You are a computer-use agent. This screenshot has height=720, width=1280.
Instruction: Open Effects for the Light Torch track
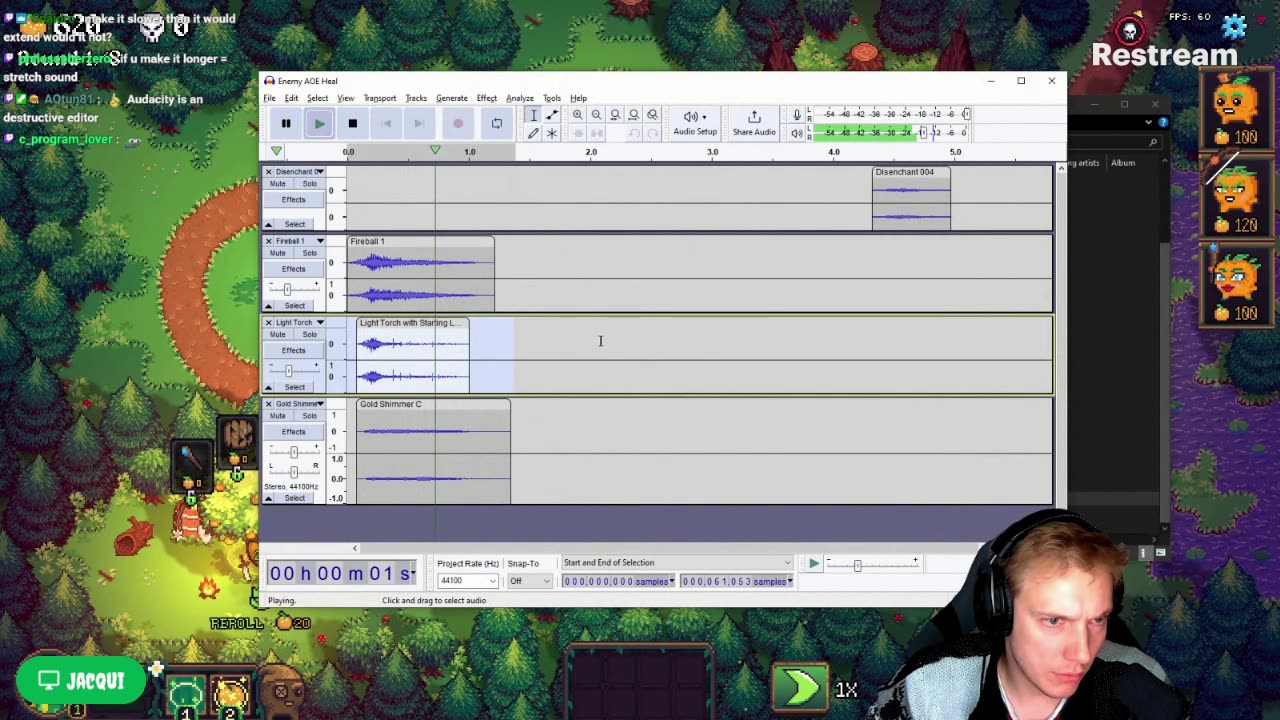click(x=293, y=350)
